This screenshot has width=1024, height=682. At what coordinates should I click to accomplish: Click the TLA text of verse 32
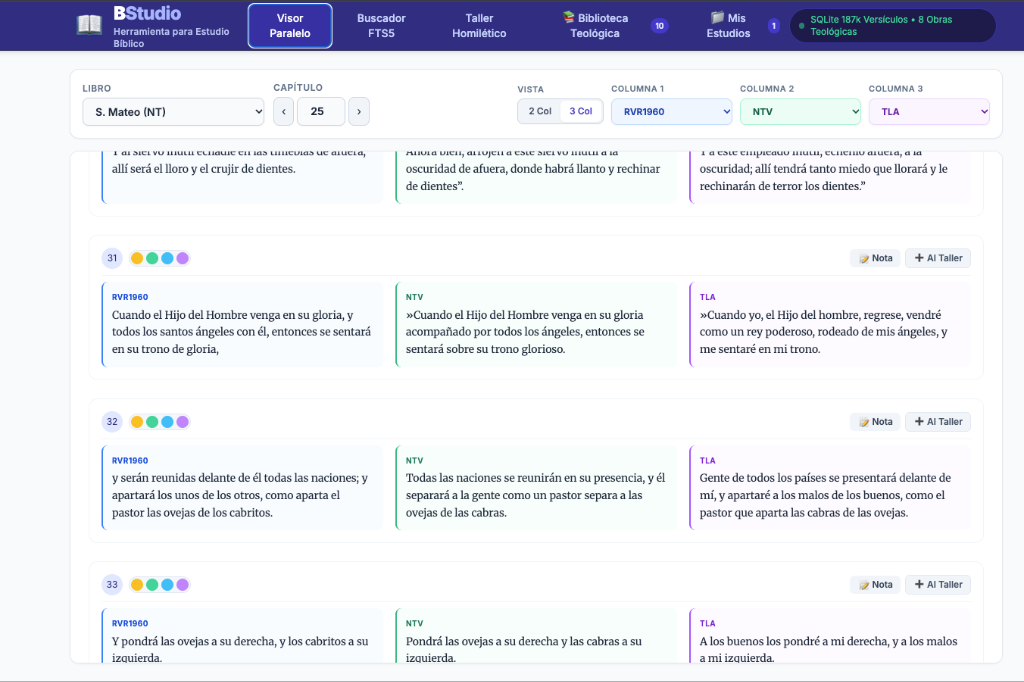click(x=825, y=495)
